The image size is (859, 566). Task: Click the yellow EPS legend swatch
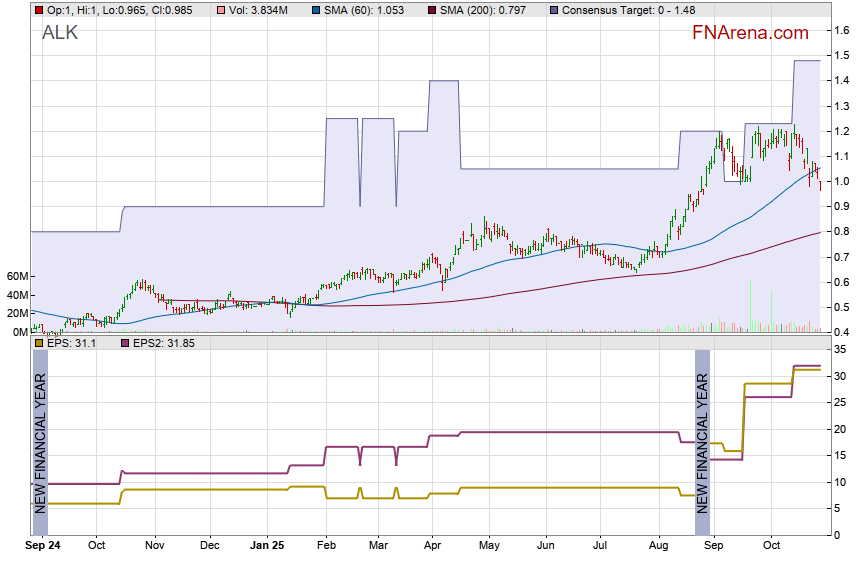39,343
